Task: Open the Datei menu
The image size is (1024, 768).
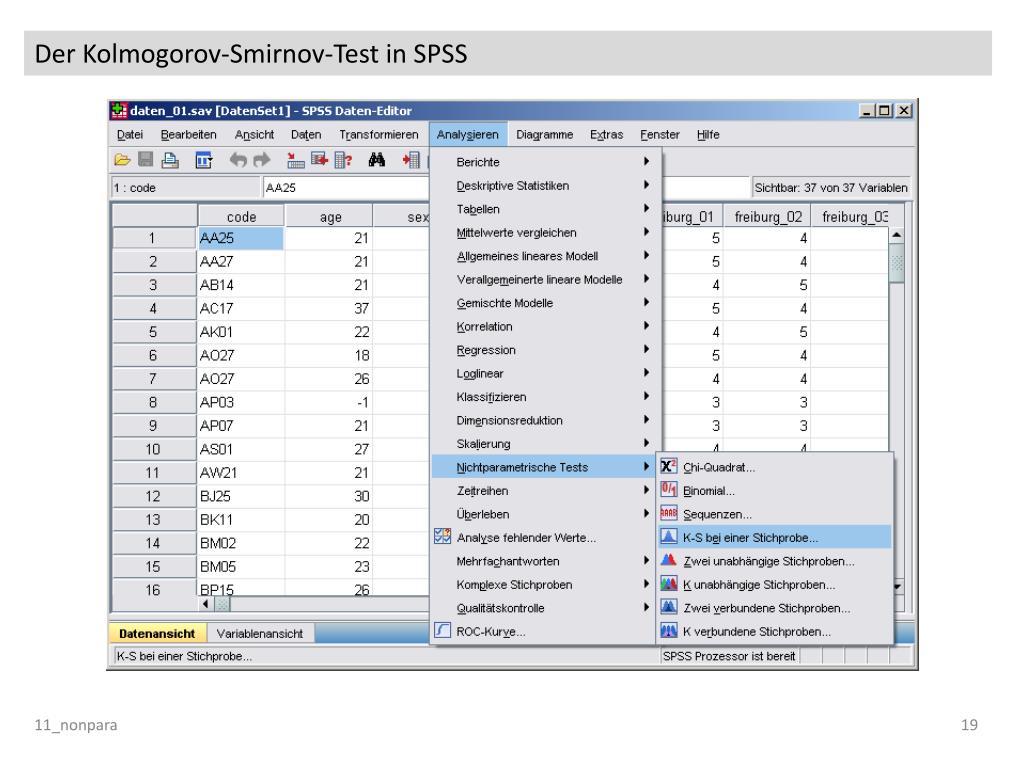Action: (x=130, y=135)
